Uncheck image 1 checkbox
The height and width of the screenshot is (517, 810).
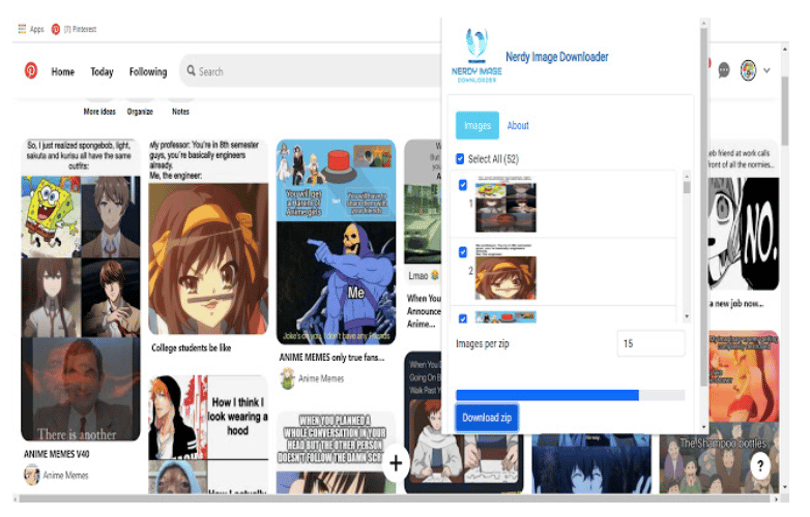[x=463, y=184]
